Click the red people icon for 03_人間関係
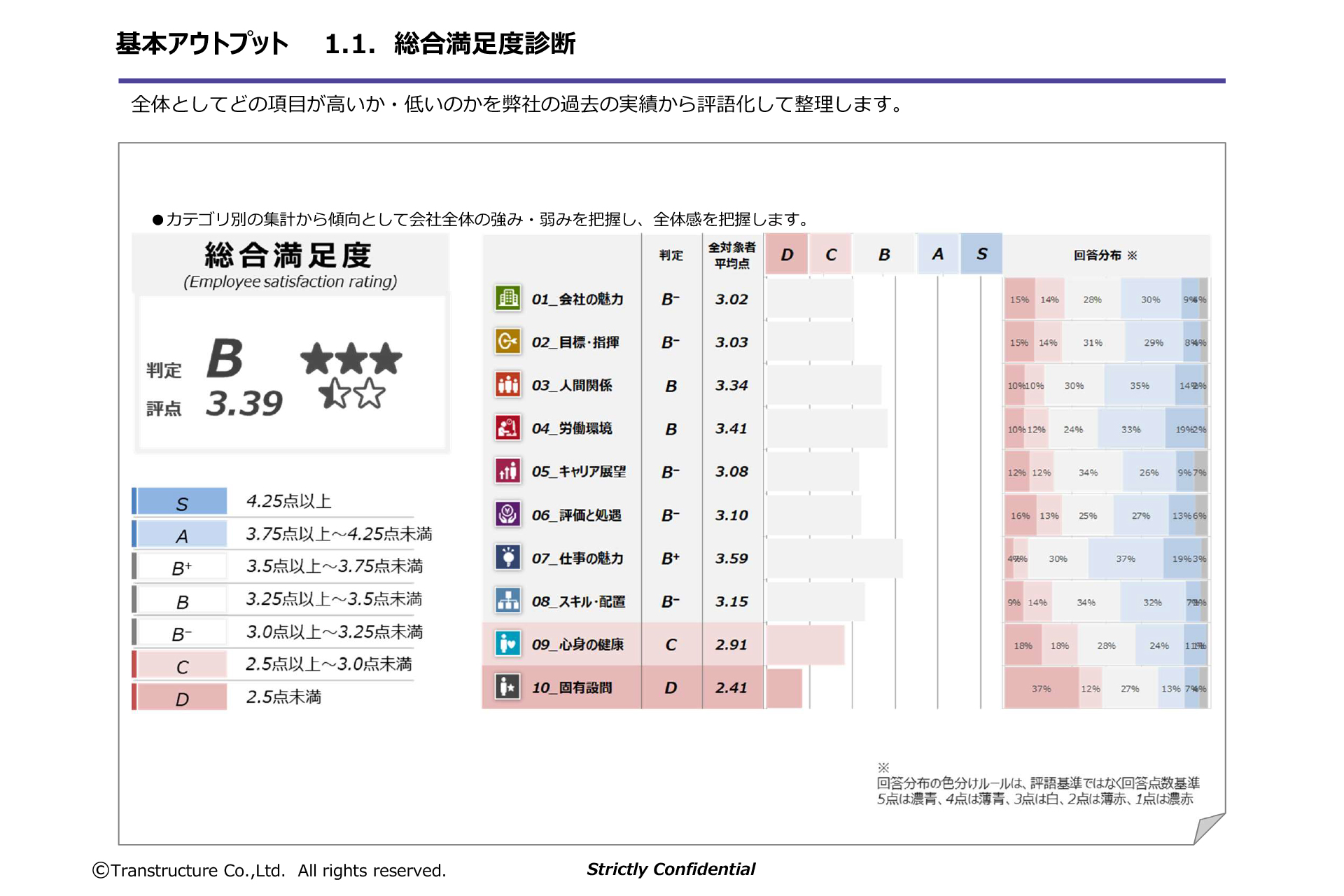The height and width of the screenshot is (896, 1344). click(507, 384)
